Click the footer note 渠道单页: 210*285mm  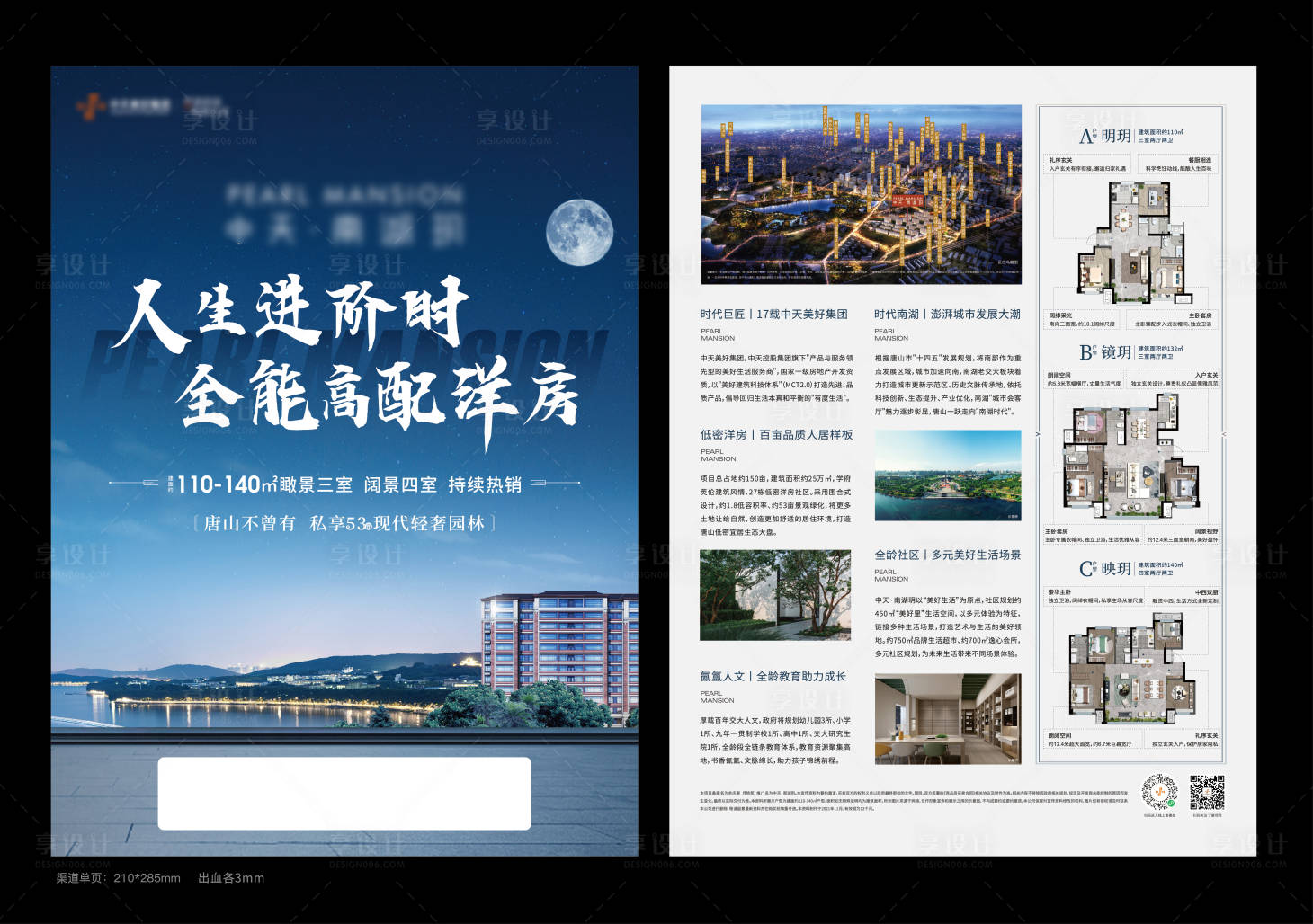[x=118, y=878]
